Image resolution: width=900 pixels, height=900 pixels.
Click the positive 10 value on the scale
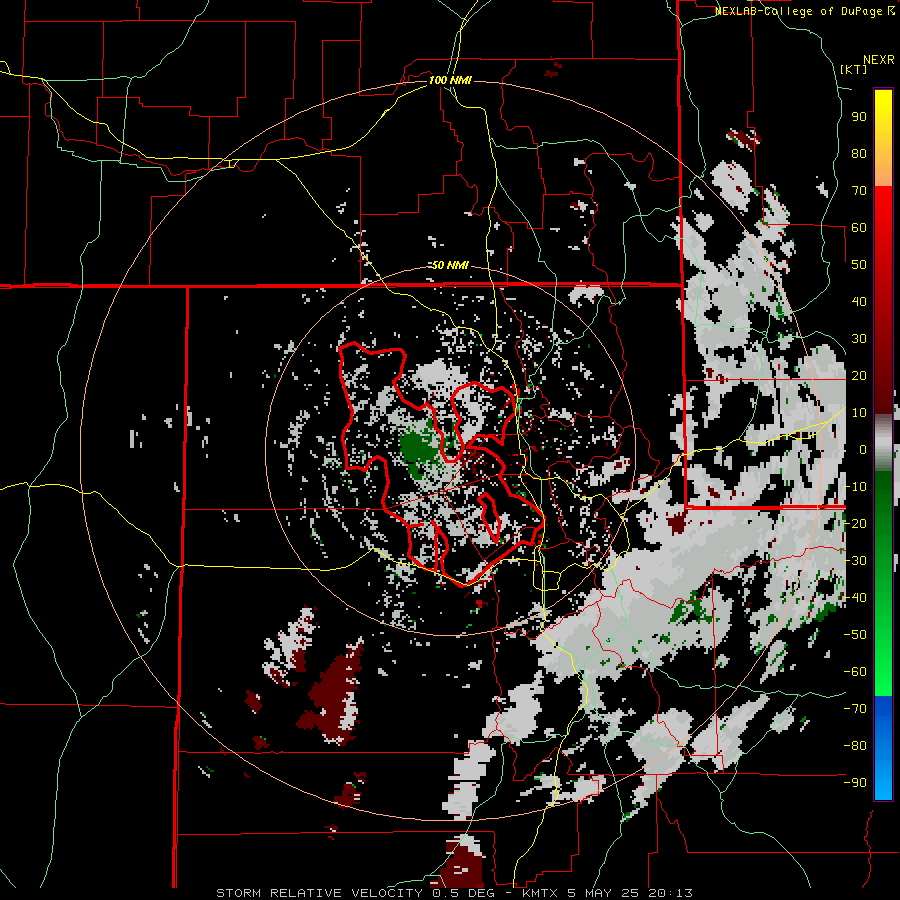point(859,413)
